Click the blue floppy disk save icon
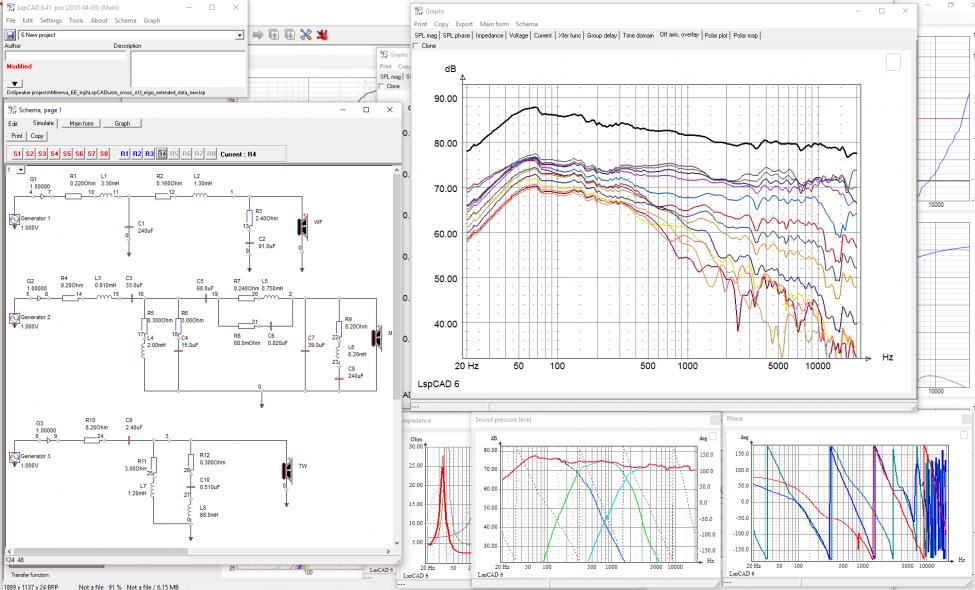Image resolution: width=975 pixels, height=590 pixels. click(11, 35)
